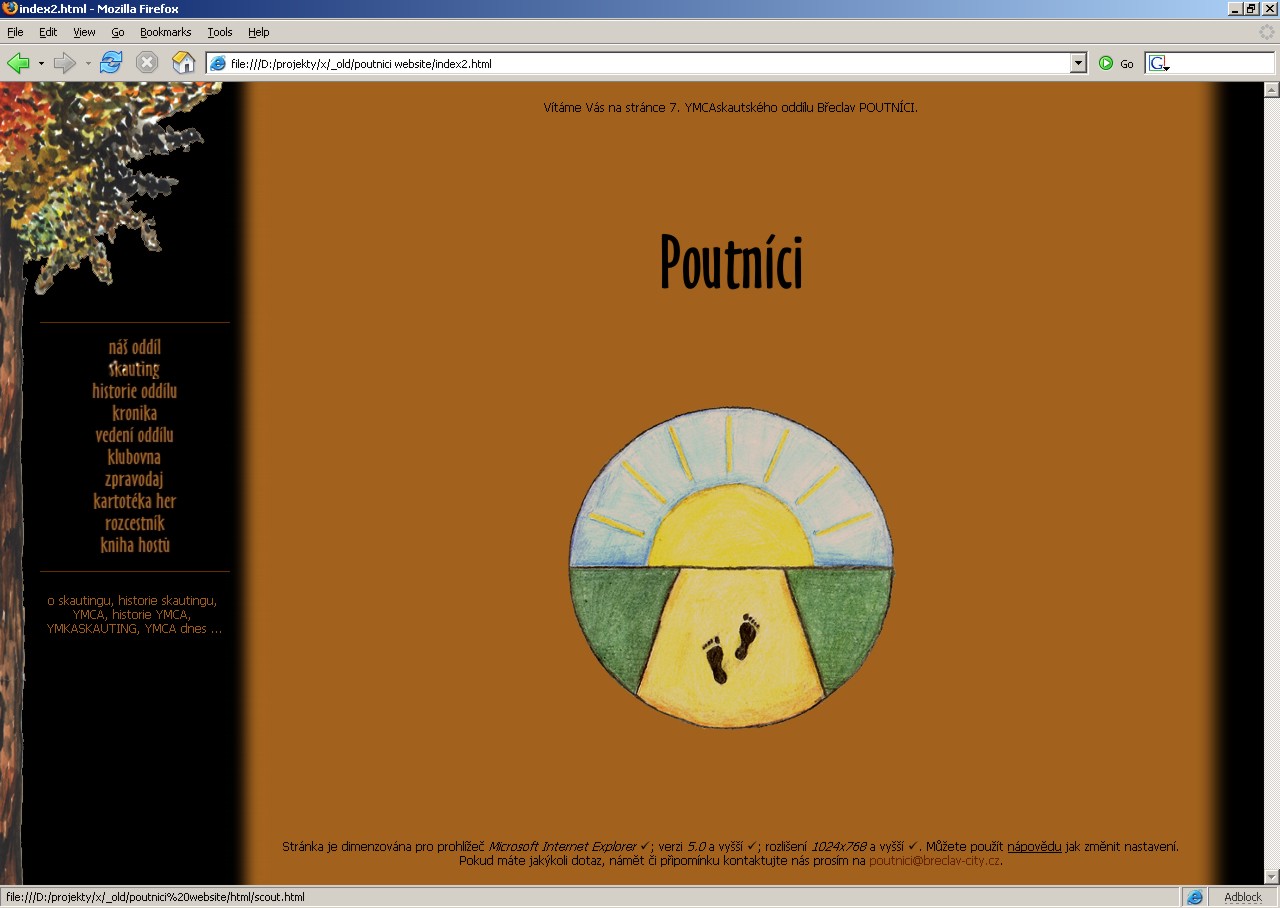The width and height of the screenshot is (1280, 908).
Task: Click the Stop loading icon
Action: click(147, 63)
